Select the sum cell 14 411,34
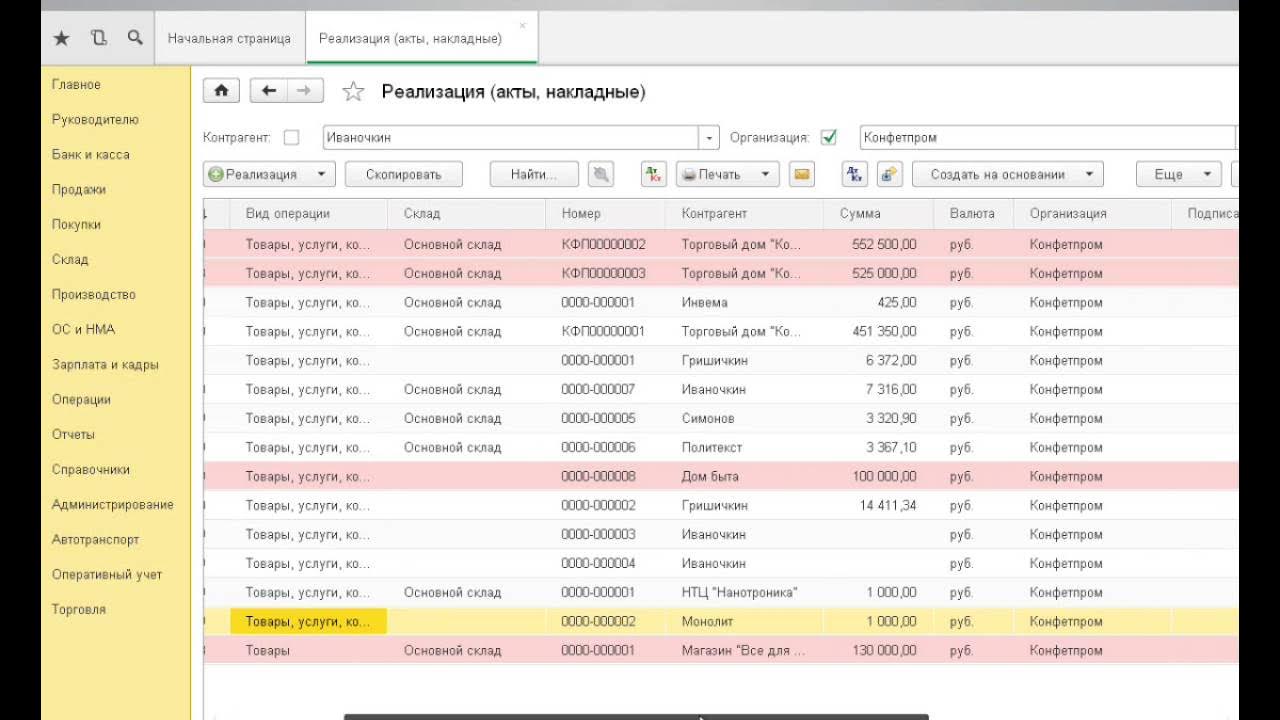This screenshot has height=720, width=1280. [879, 505]
